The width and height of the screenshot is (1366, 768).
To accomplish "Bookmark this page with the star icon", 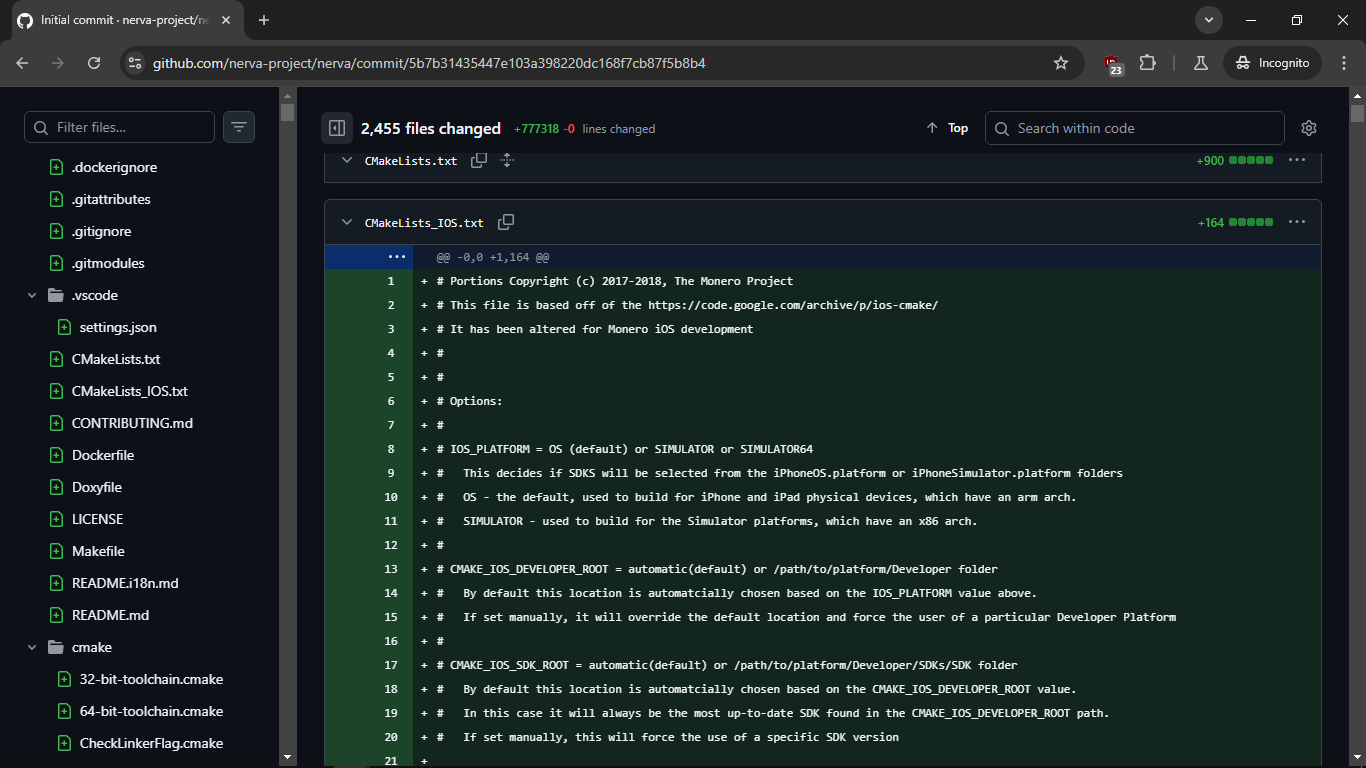I will click(1061, 63).
